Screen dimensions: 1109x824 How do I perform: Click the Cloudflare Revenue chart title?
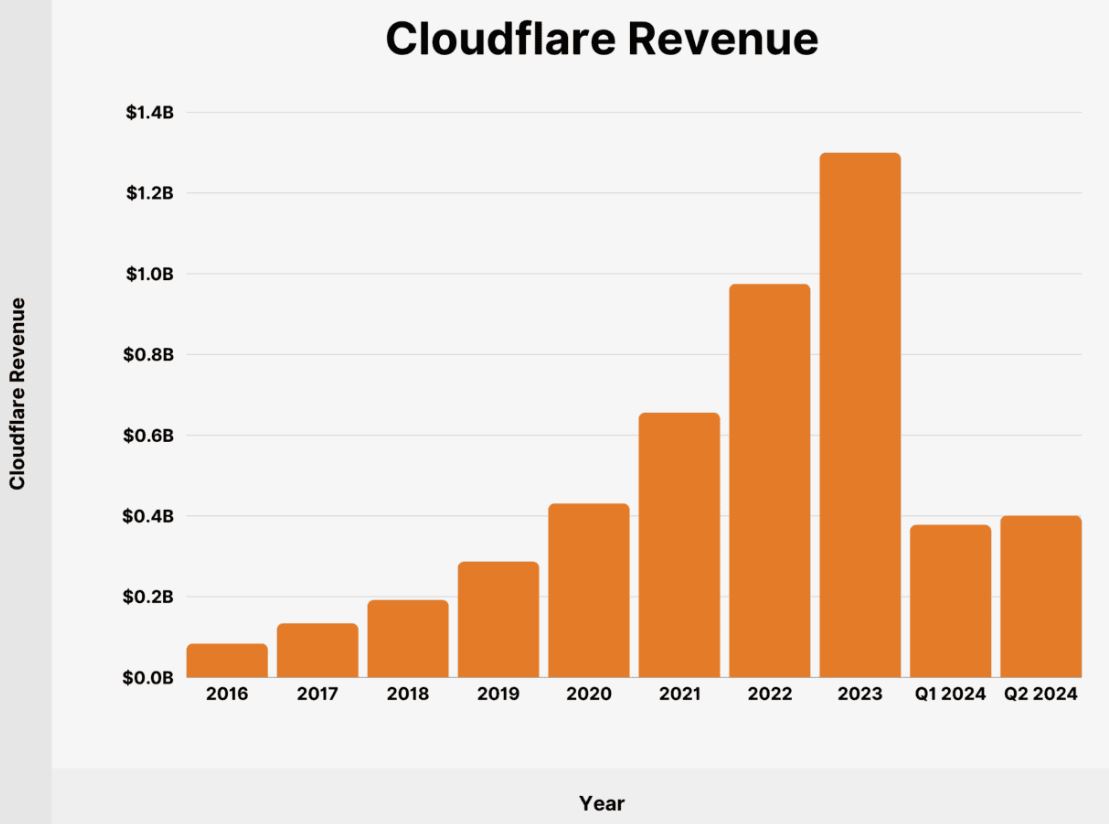pos(601,40)
